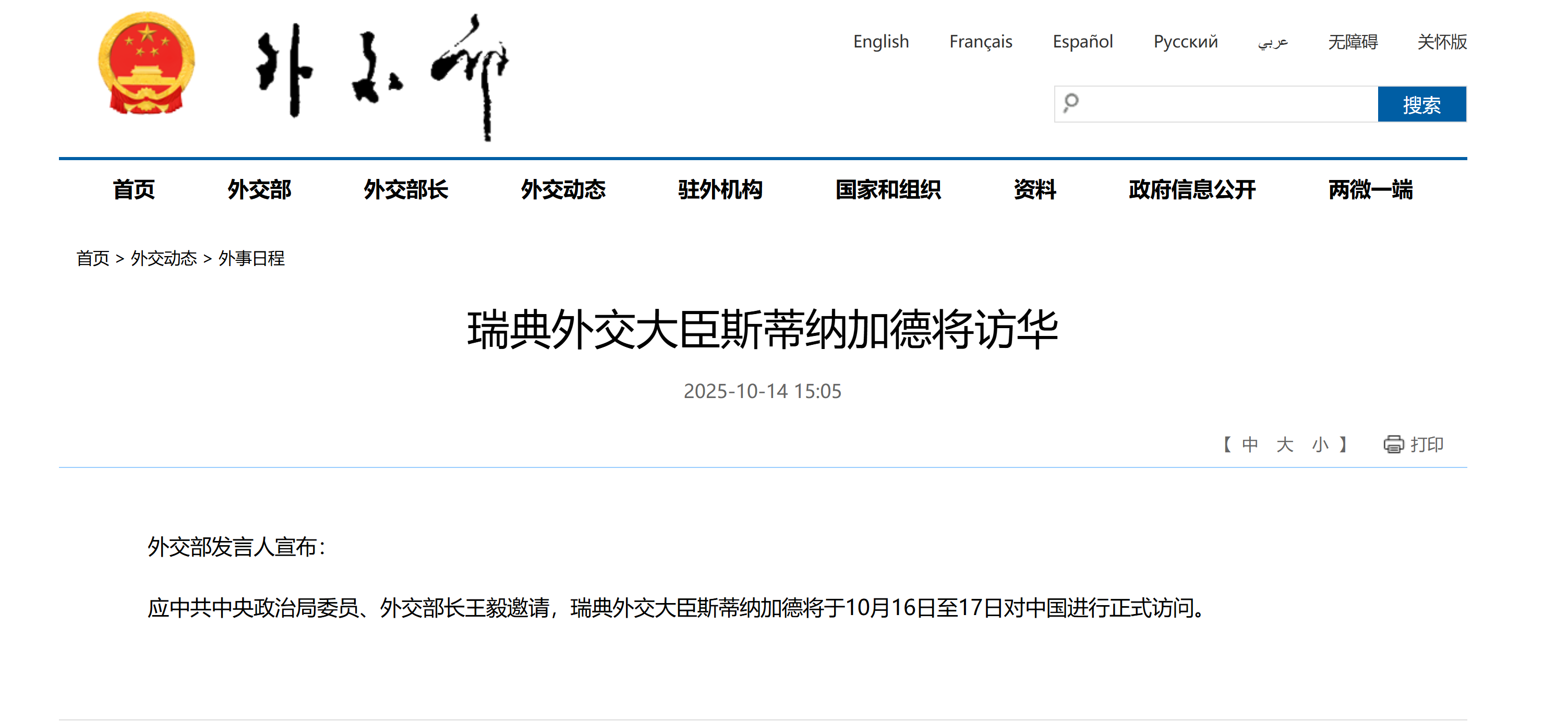1568x722 pixels.
Task: Enable 无障碍 accessibility mode
Action: pyautogui.click(x=1352, y=41)
